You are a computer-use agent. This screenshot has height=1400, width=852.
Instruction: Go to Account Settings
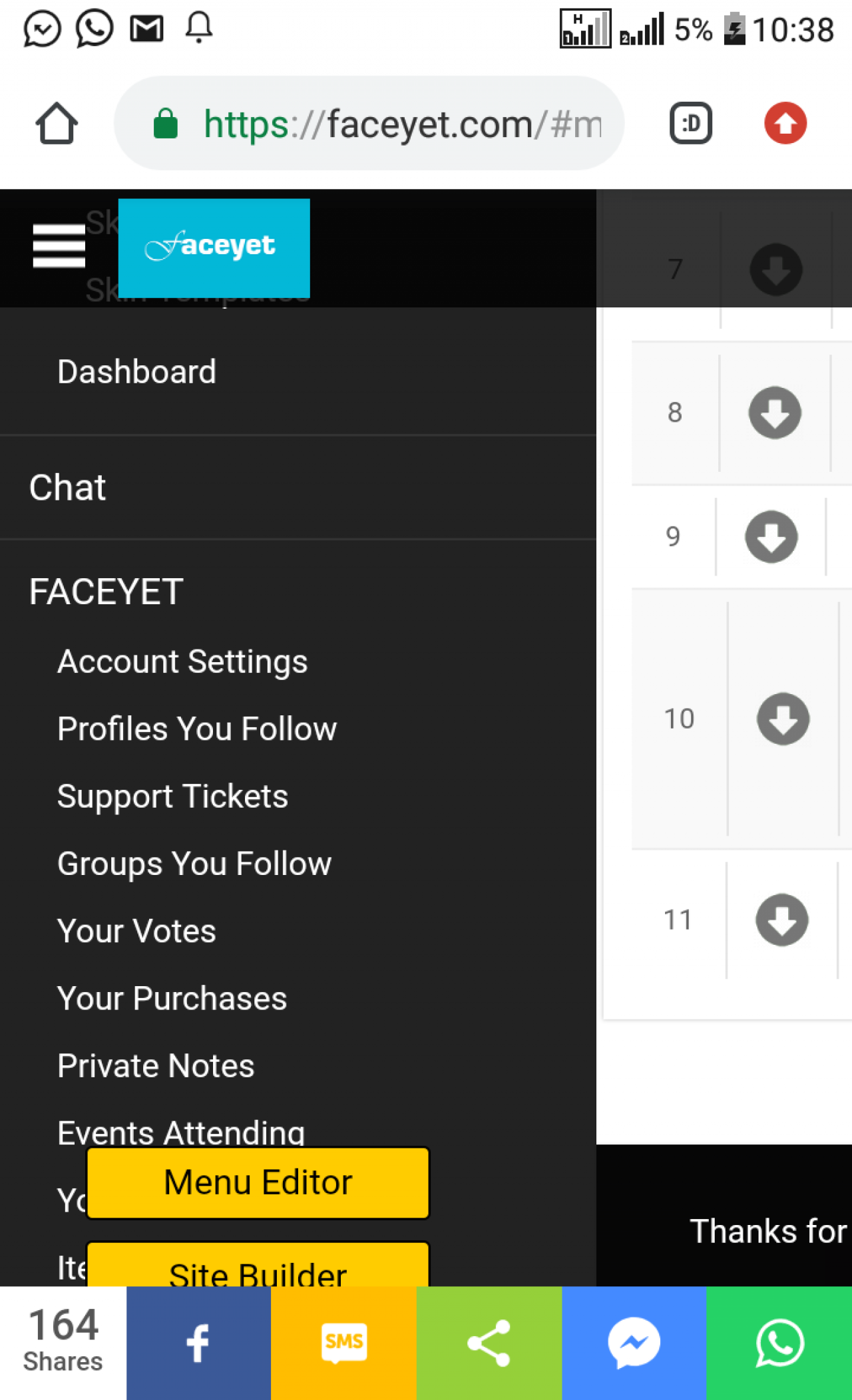[182, 661]
